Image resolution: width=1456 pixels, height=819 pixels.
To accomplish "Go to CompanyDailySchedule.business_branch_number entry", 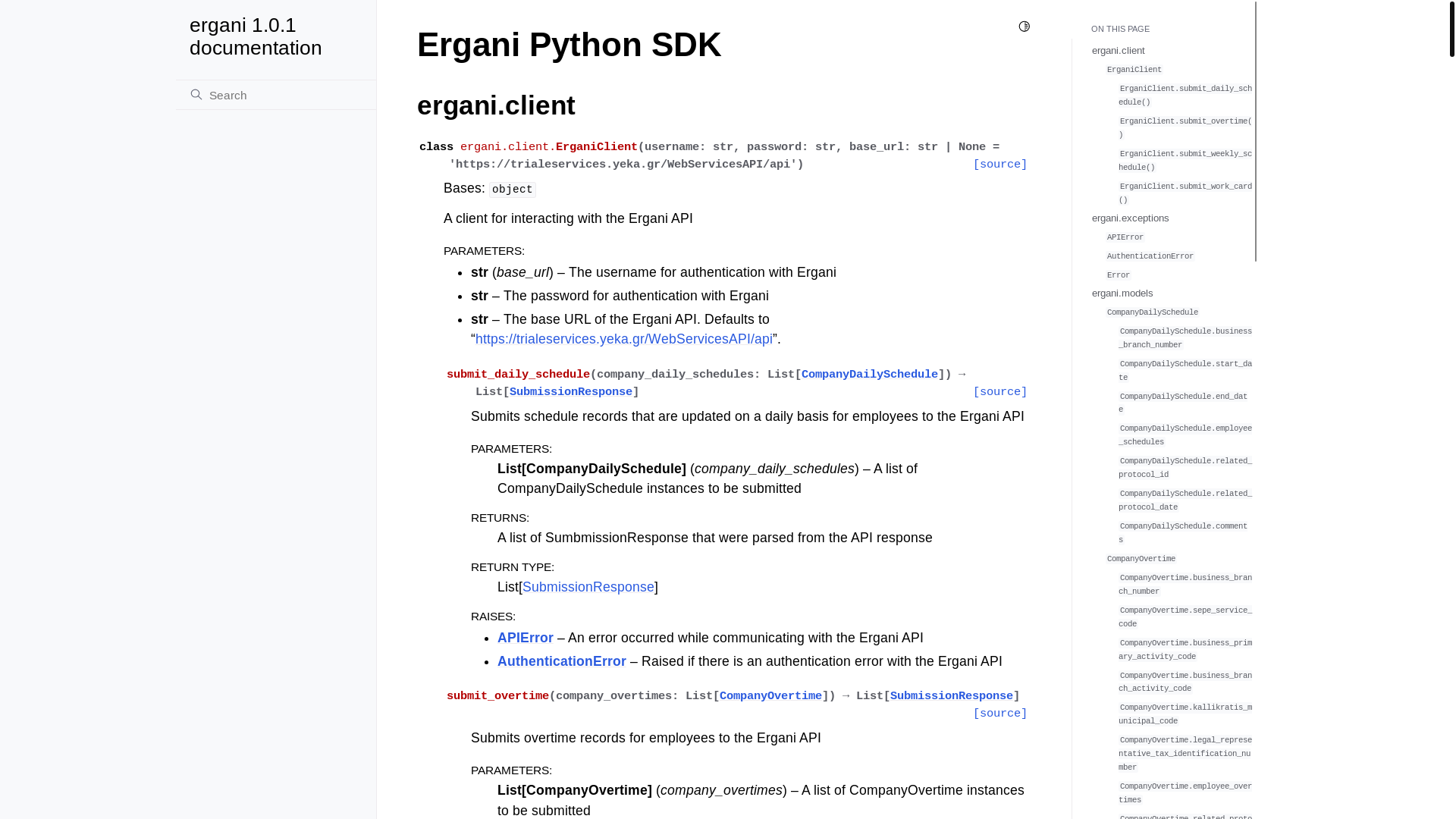I will [x=1185, y=338].
